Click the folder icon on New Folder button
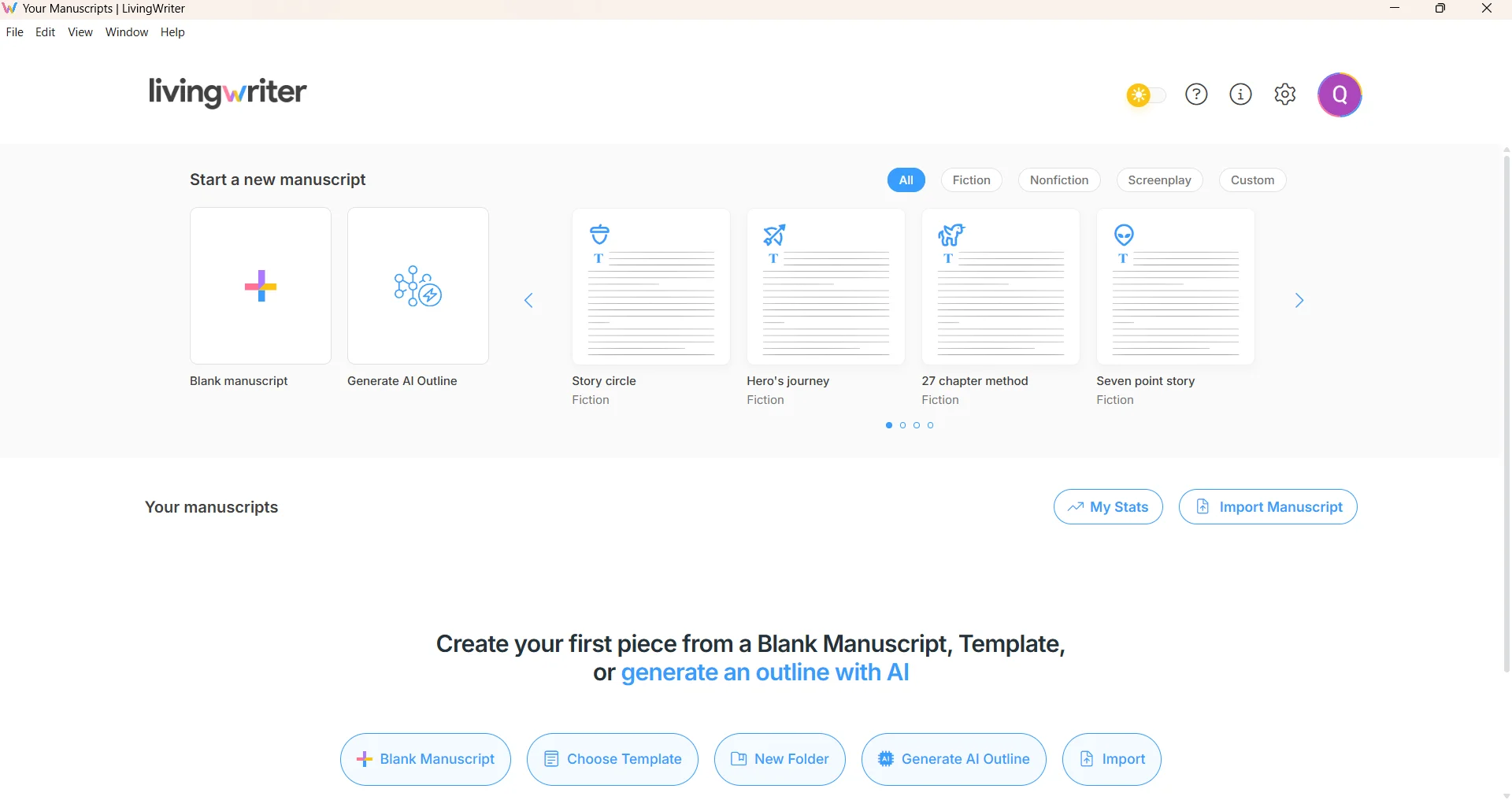This screenshot has width=1512, height=800. point(740,759)
